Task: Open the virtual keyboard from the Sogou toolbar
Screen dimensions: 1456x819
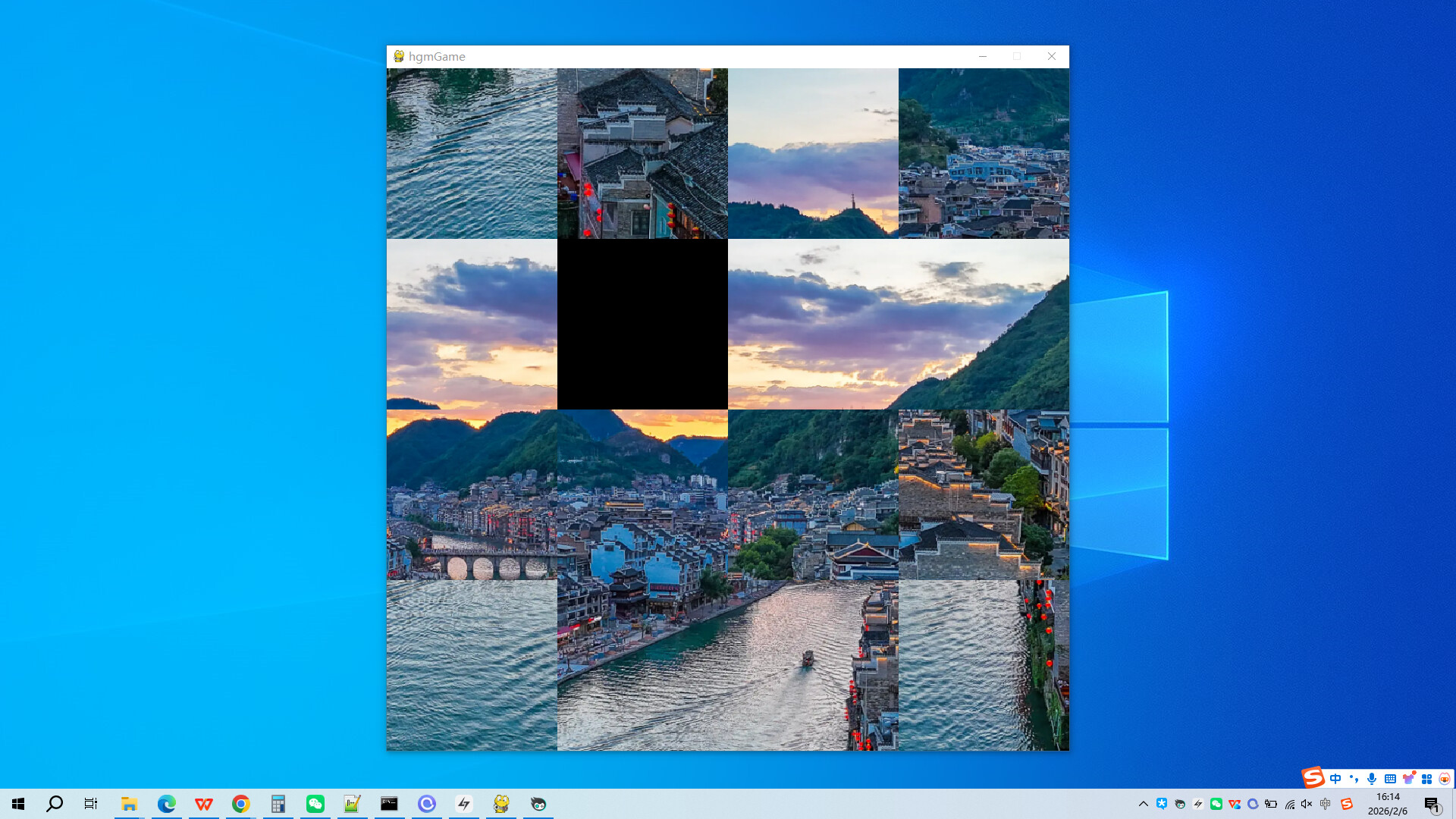Action: coord(1391,778)
